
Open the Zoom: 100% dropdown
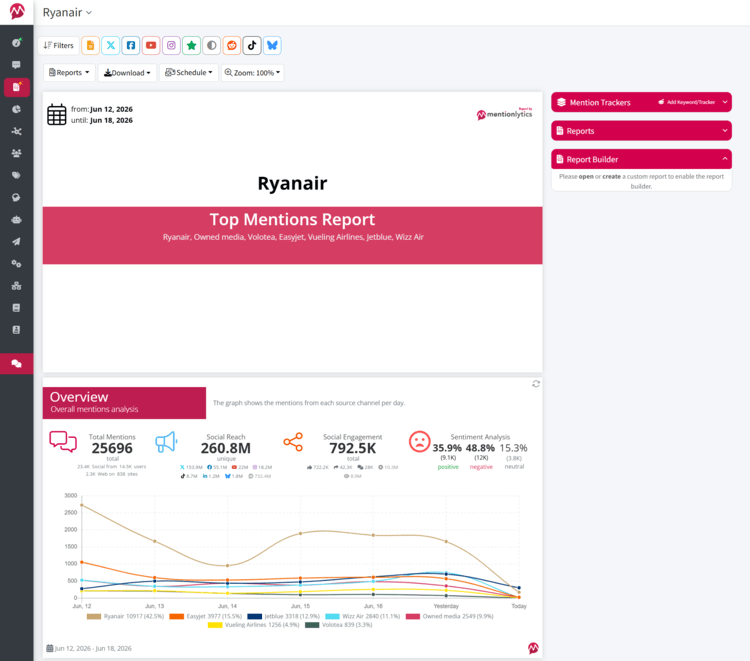[253, 73]
